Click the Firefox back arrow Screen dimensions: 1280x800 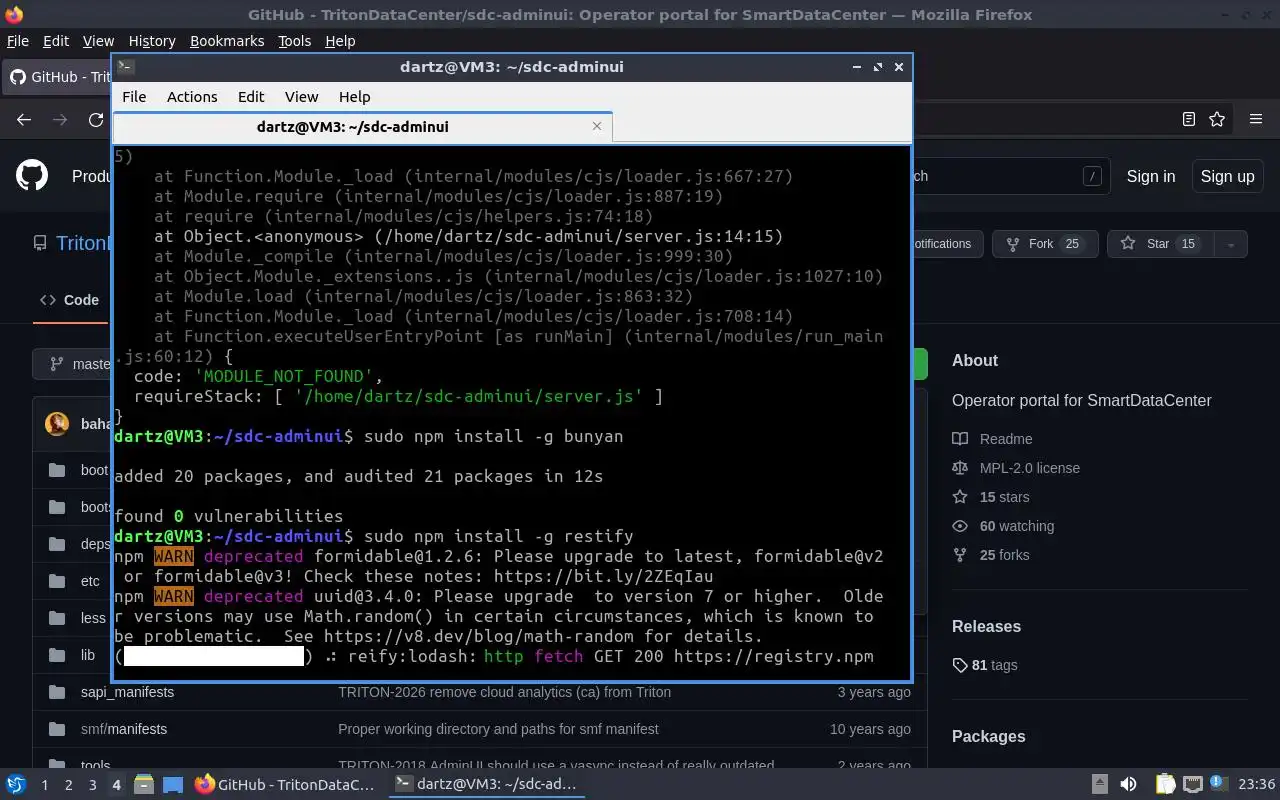tap(24, 119)
